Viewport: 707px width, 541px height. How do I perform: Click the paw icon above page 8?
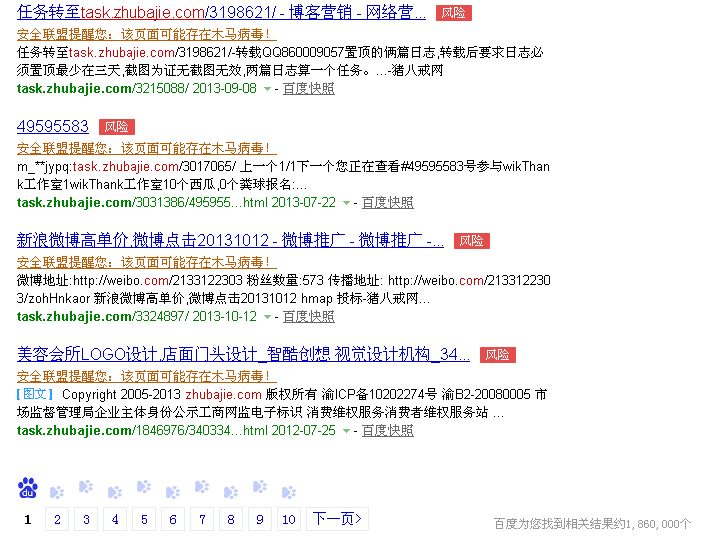[x=230, y=492]
